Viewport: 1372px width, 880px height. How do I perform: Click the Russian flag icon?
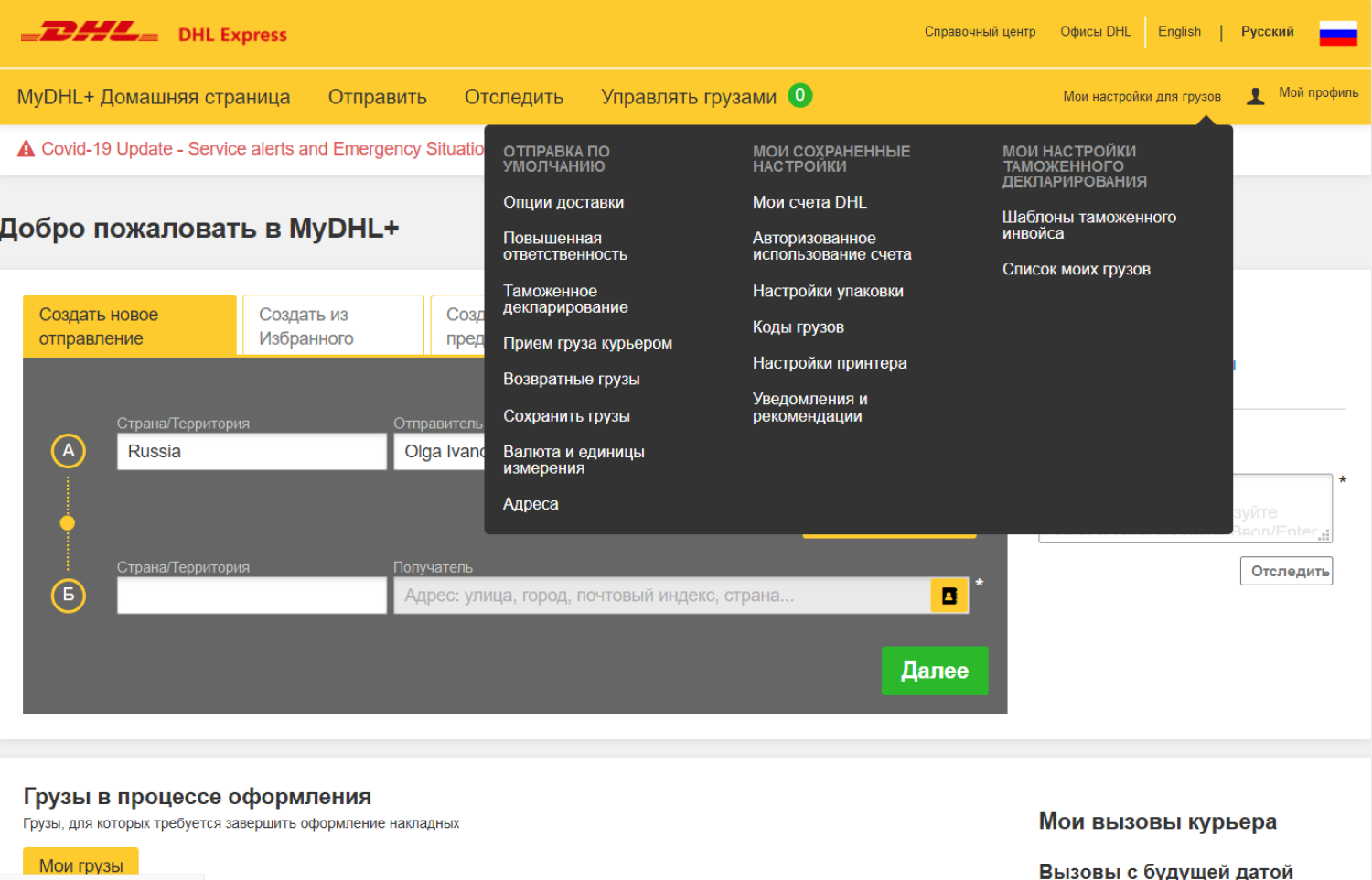tap(1337, 33)
